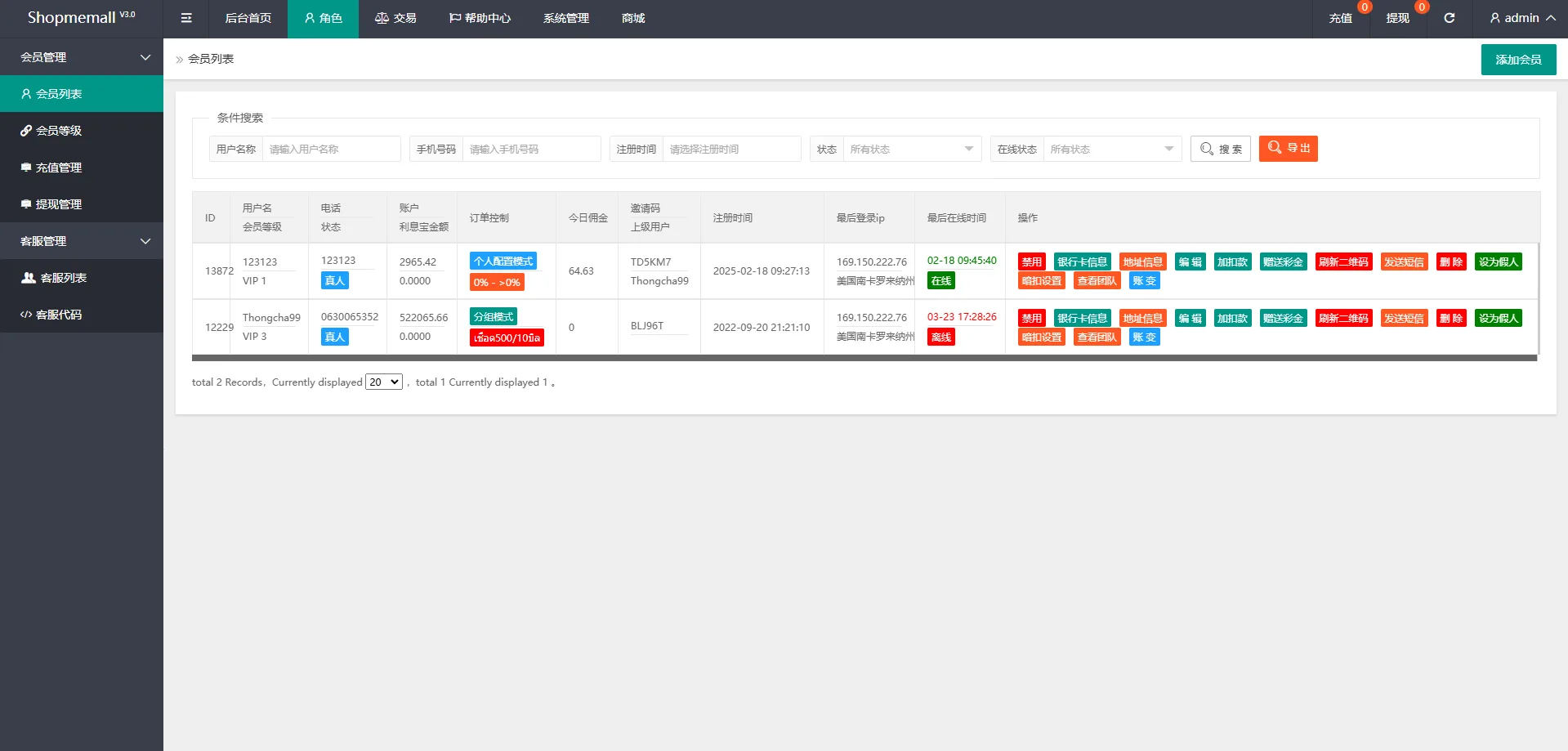Switch to the 交易 top menu tab
Image resolution: width=1568 pixels, height=751 pixels.
[x=395, y=18]
